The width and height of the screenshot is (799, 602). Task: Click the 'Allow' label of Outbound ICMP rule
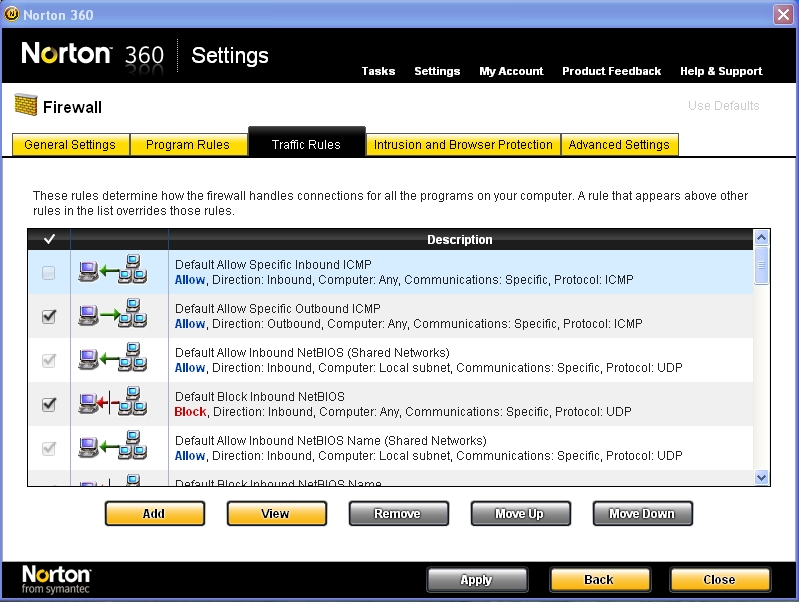click(190, 324)
